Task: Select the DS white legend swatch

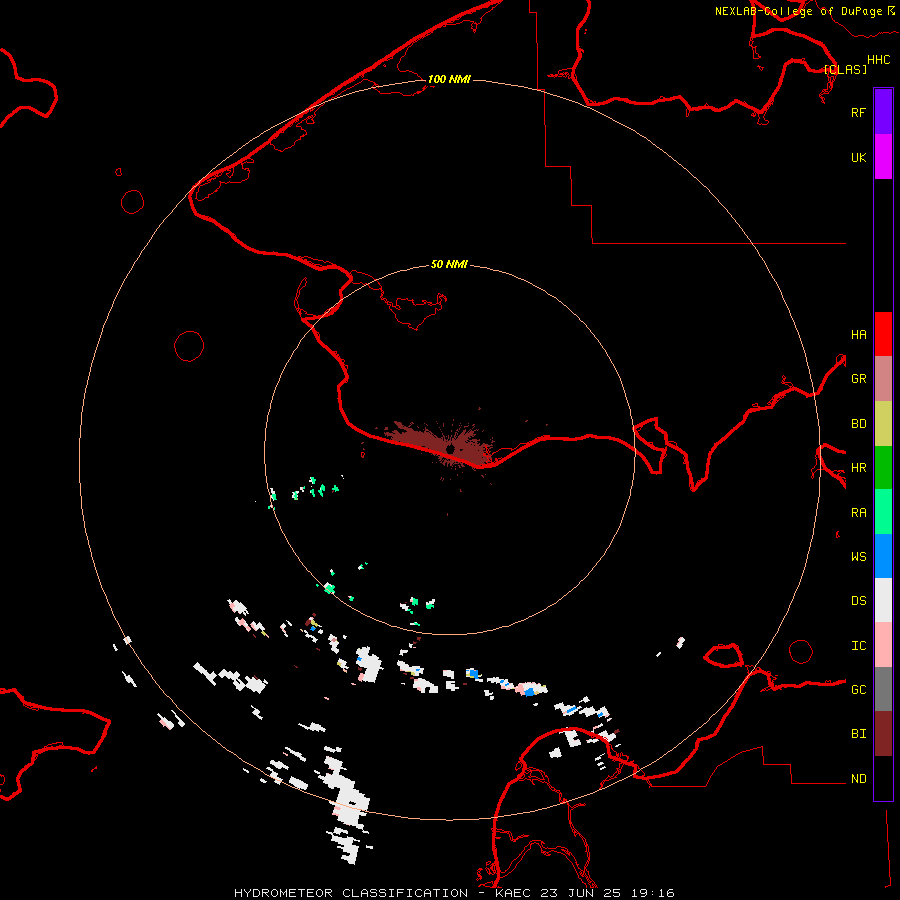Action: [x=883, y=600]
